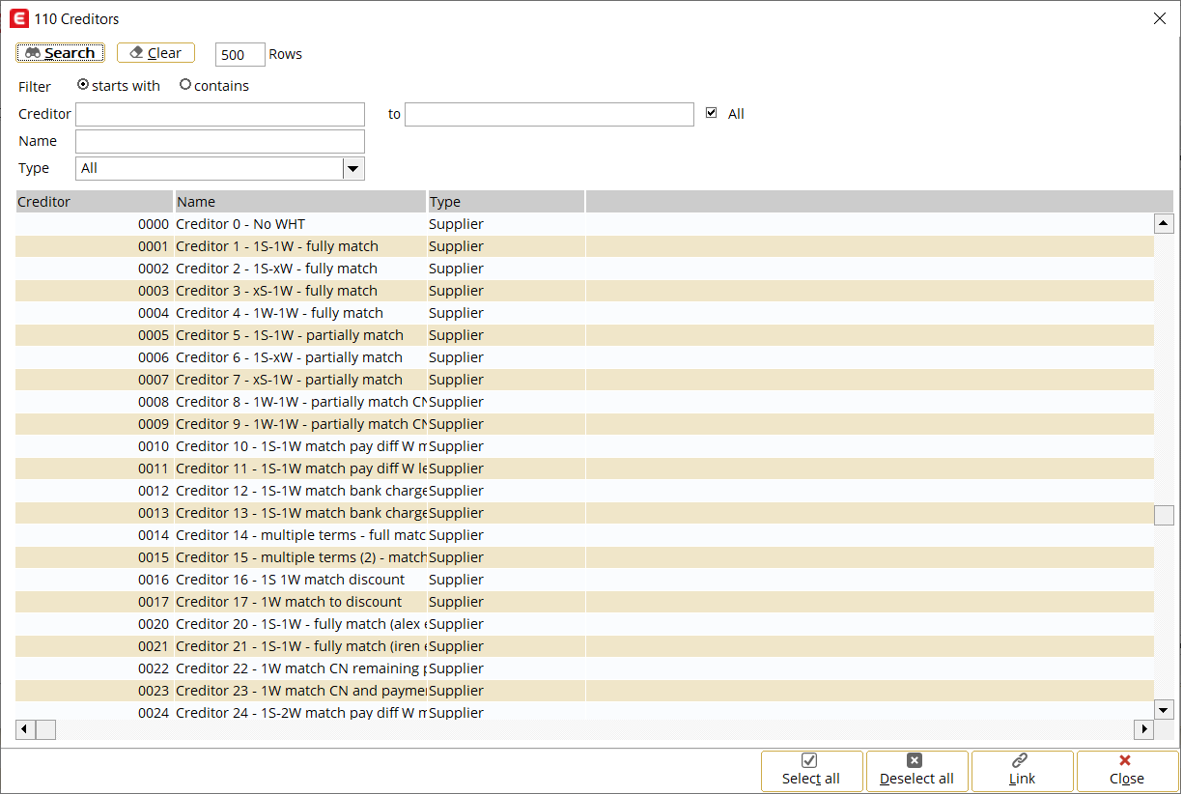1181x794 pixels.
Task: Sort by the Creditor column header
Action: 94,201
